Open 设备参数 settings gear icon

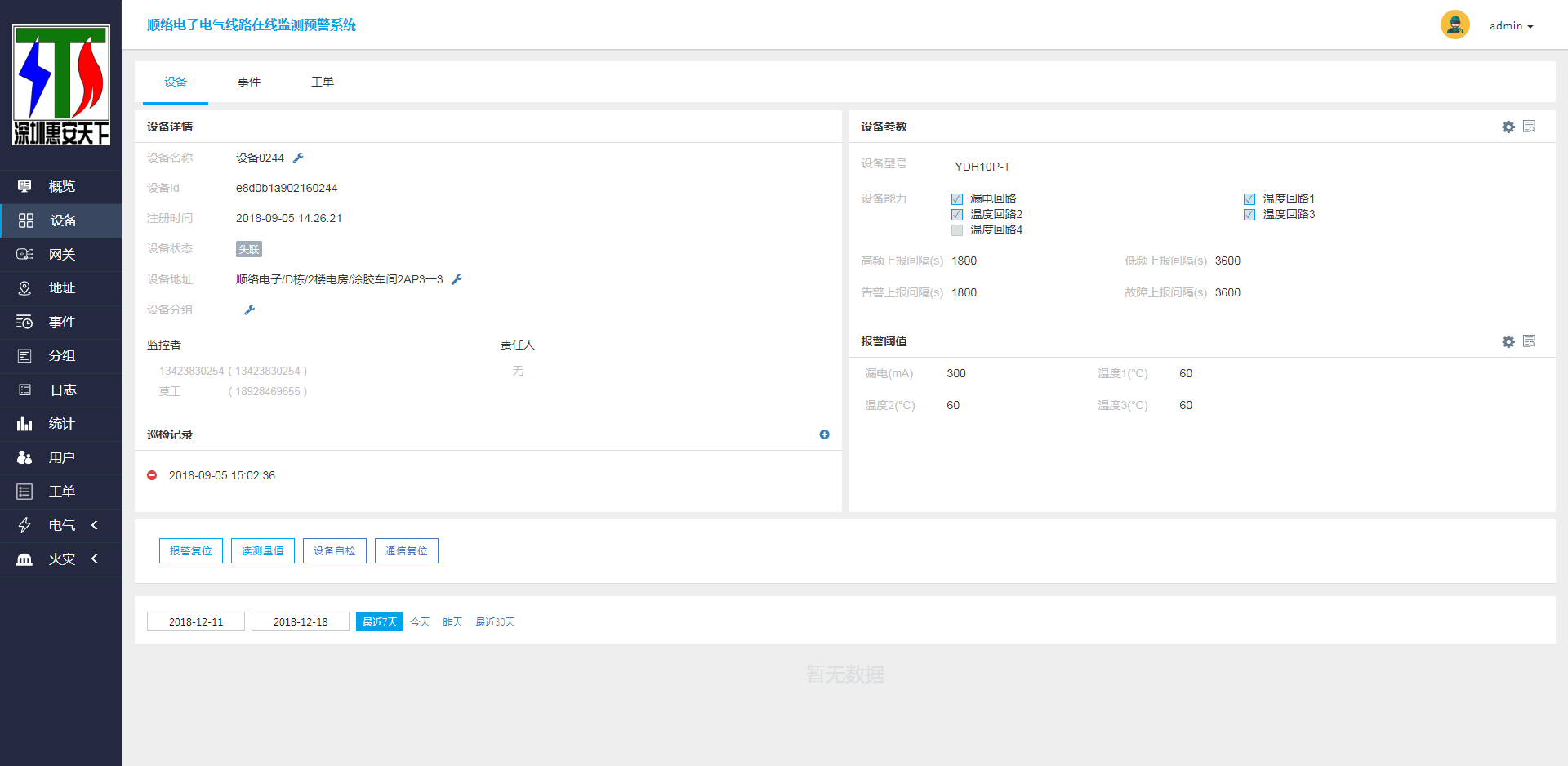coord(1508,127)
